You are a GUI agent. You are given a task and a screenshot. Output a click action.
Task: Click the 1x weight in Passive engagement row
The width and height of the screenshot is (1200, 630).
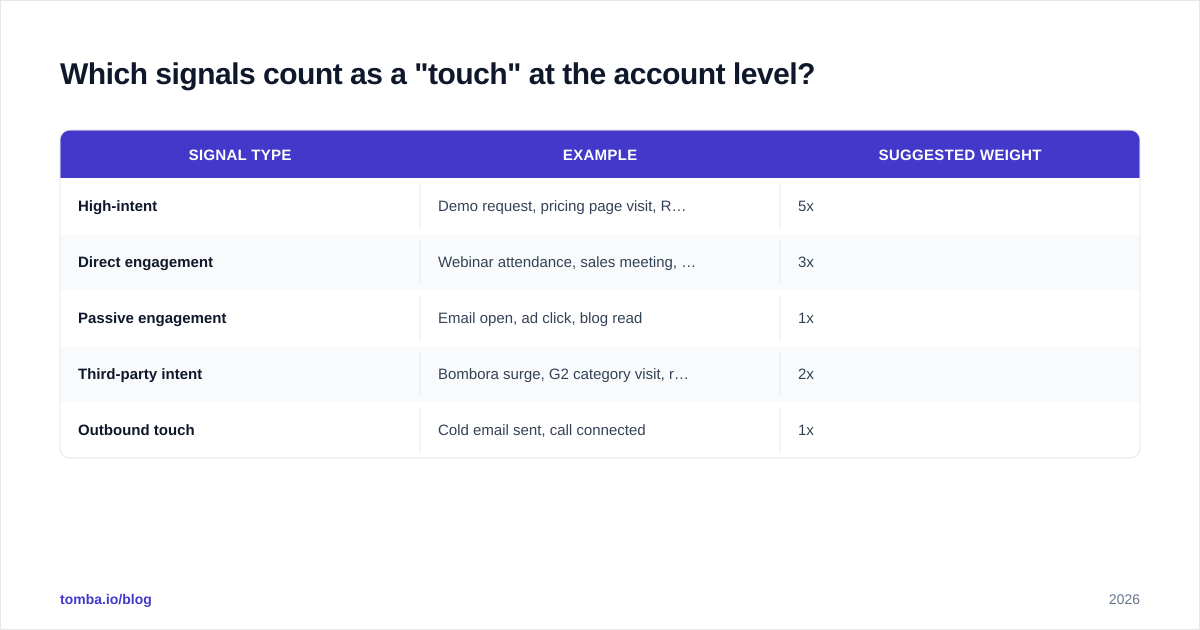(806, 318)
